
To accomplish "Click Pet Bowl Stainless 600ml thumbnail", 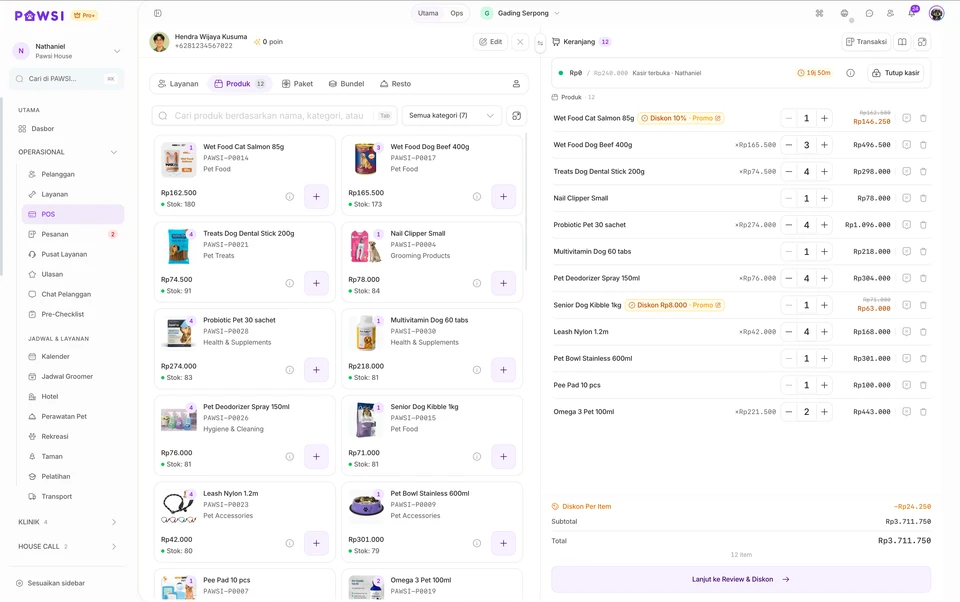I will (366, 506).
